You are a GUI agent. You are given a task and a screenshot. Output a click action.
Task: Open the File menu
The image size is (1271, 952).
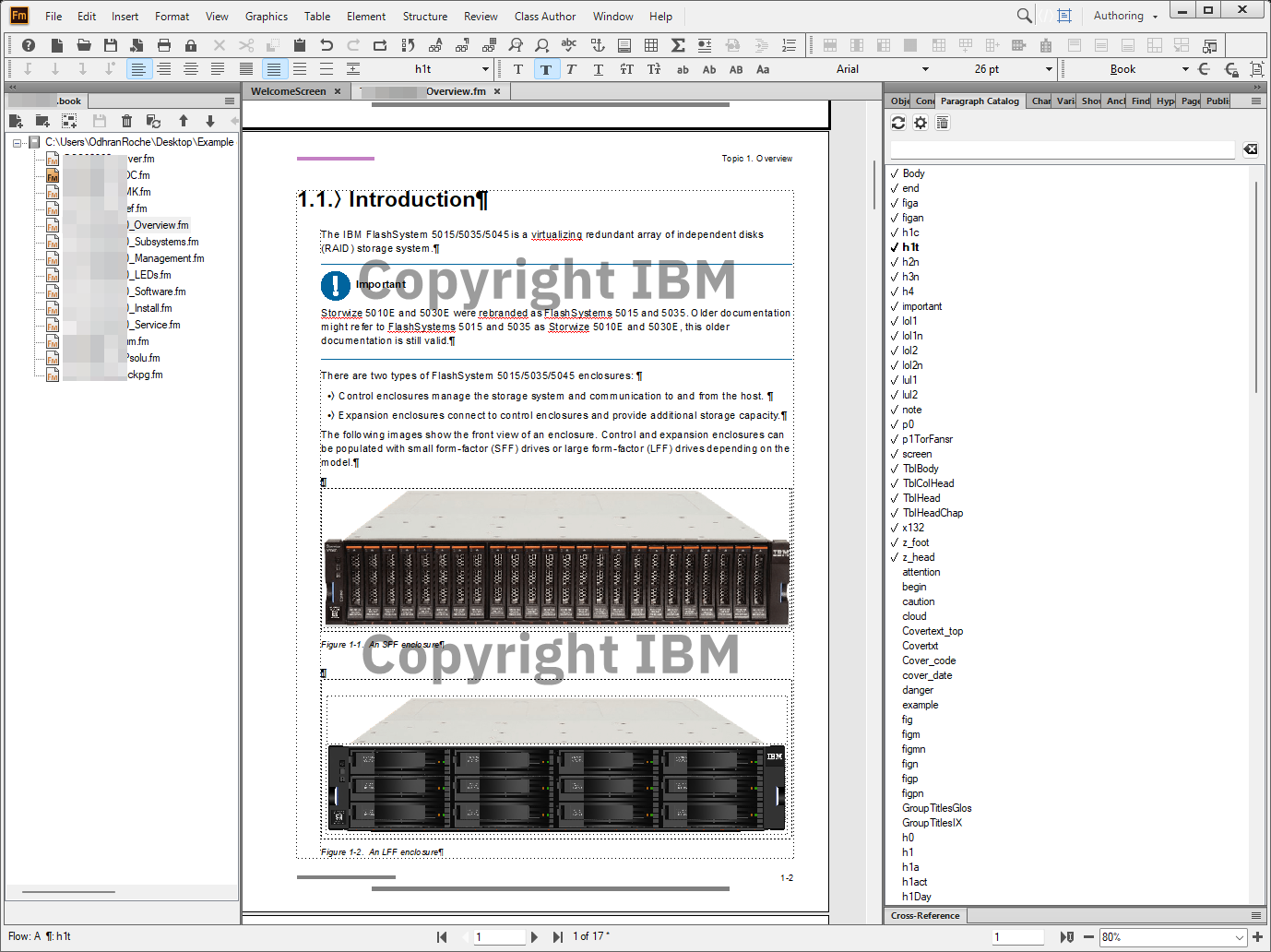point(53,16)
